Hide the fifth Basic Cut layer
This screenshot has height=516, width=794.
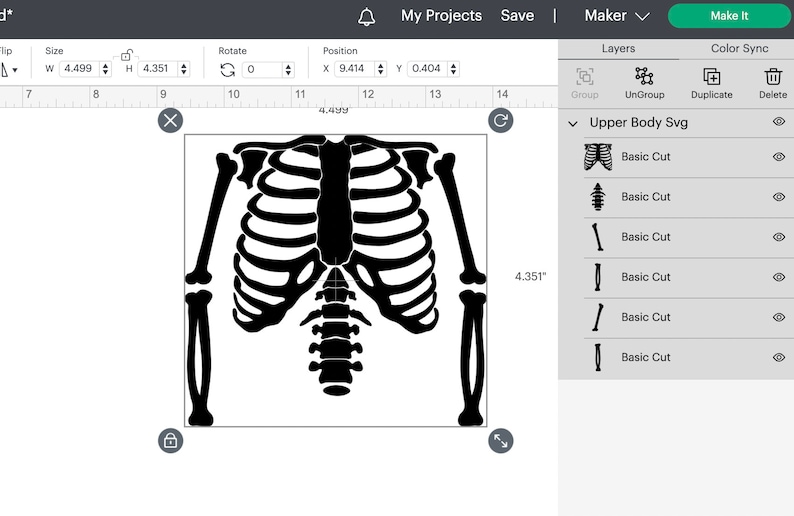coord(779,317)
